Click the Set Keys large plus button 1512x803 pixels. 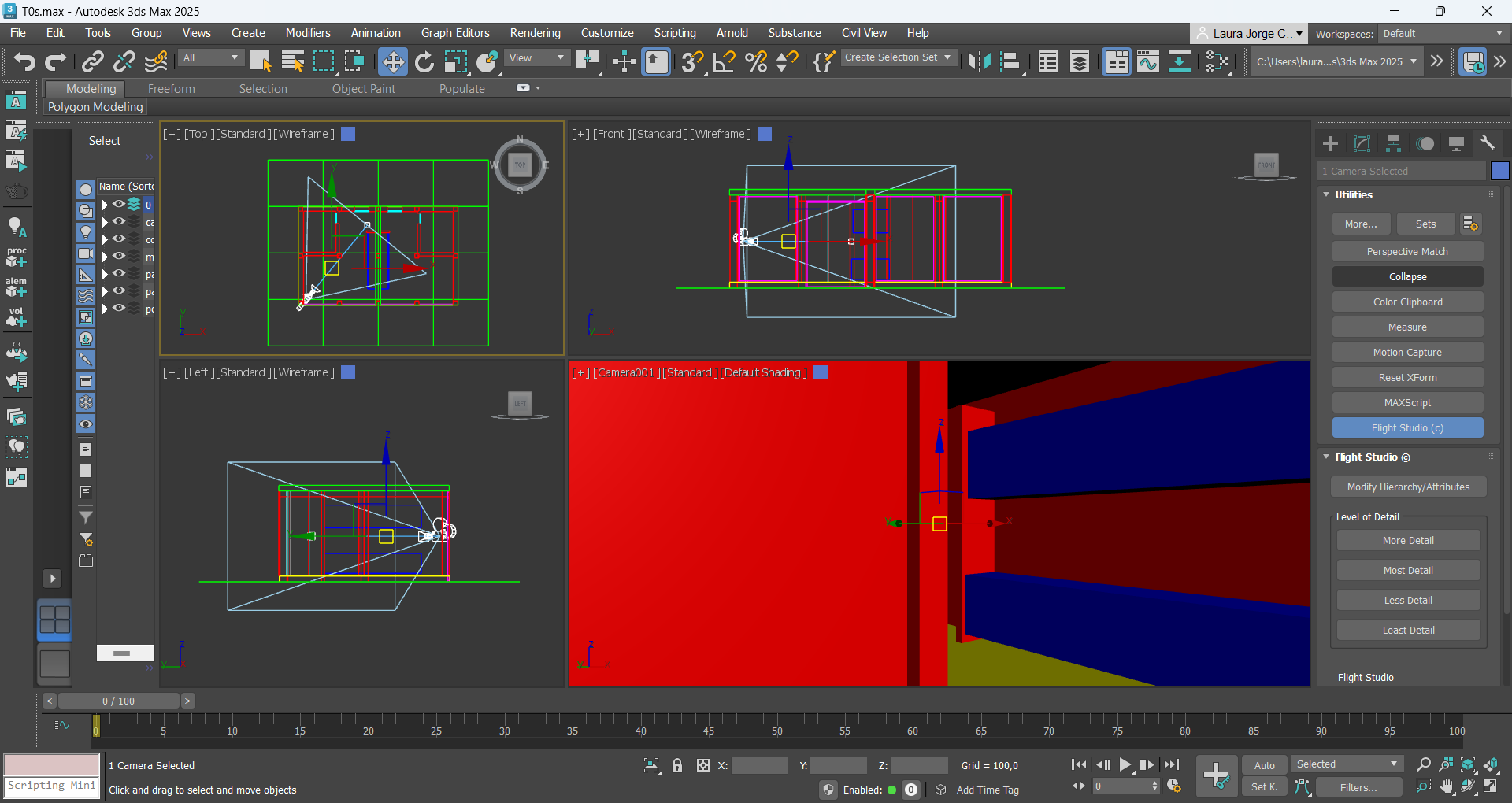(x=1217, y=775)
